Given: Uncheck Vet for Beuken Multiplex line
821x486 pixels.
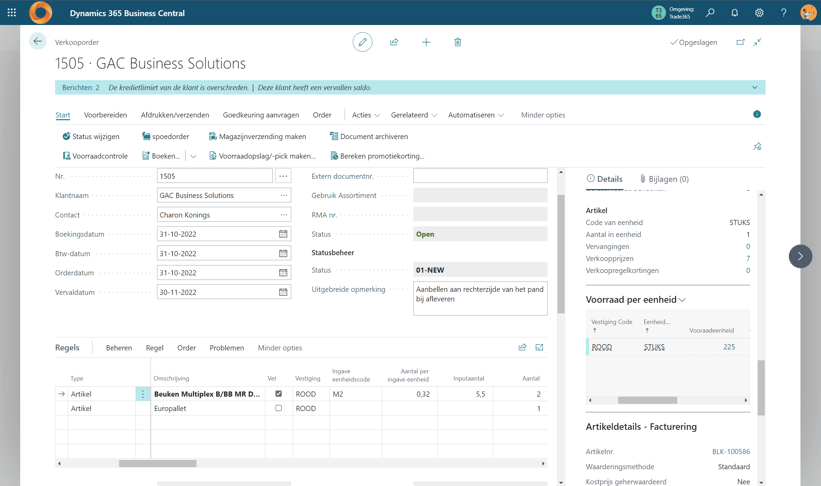Looking at the screenshot, I should [x=279, y=393].
